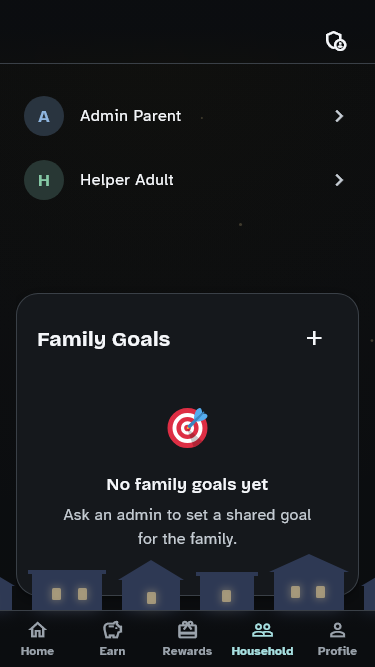Tap the Home house icon
Viewport: 375px width, 667px height.
37,630
